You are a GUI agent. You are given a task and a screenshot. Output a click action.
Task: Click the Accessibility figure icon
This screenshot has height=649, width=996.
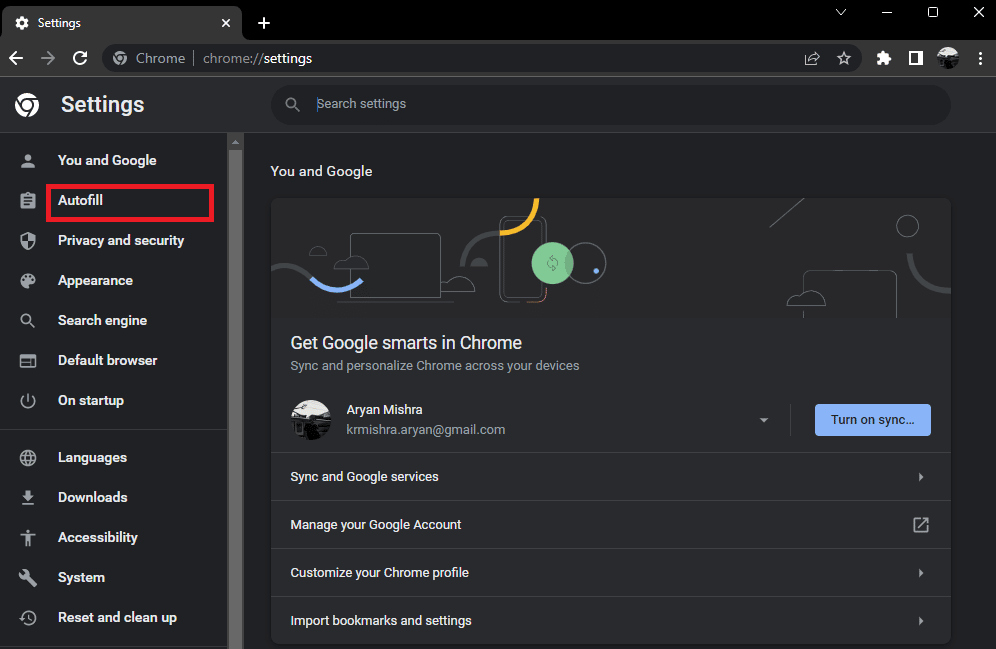28,538
